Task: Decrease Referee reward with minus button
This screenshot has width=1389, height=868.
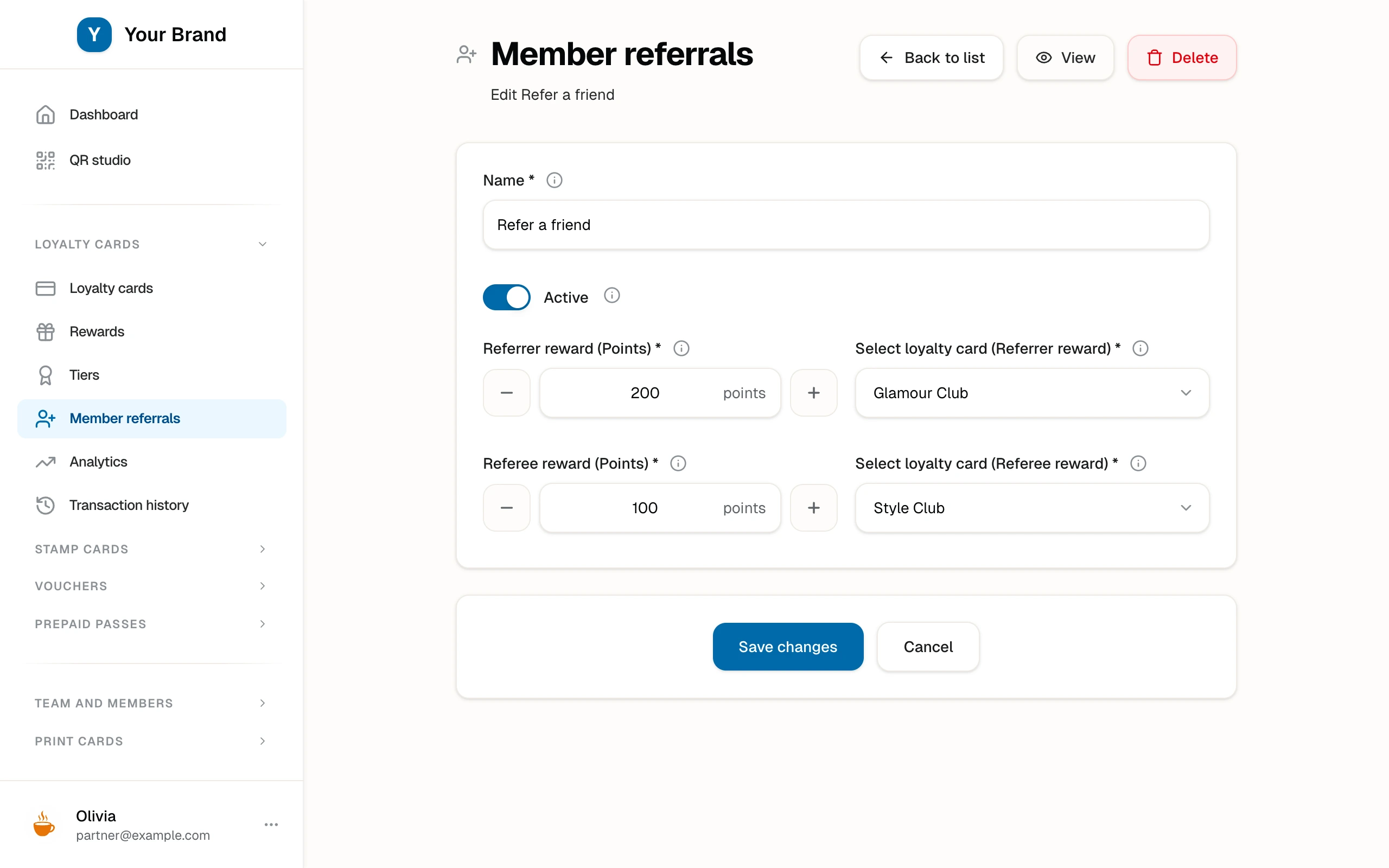Action: coord(506,507)
